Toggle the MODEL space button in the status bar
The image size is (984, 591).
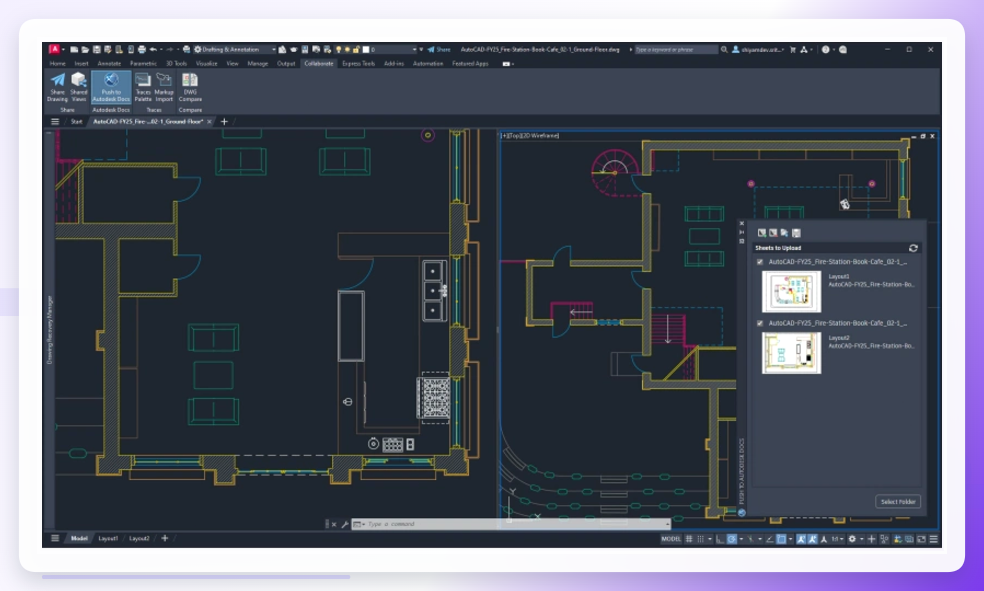tap(671, 539)
